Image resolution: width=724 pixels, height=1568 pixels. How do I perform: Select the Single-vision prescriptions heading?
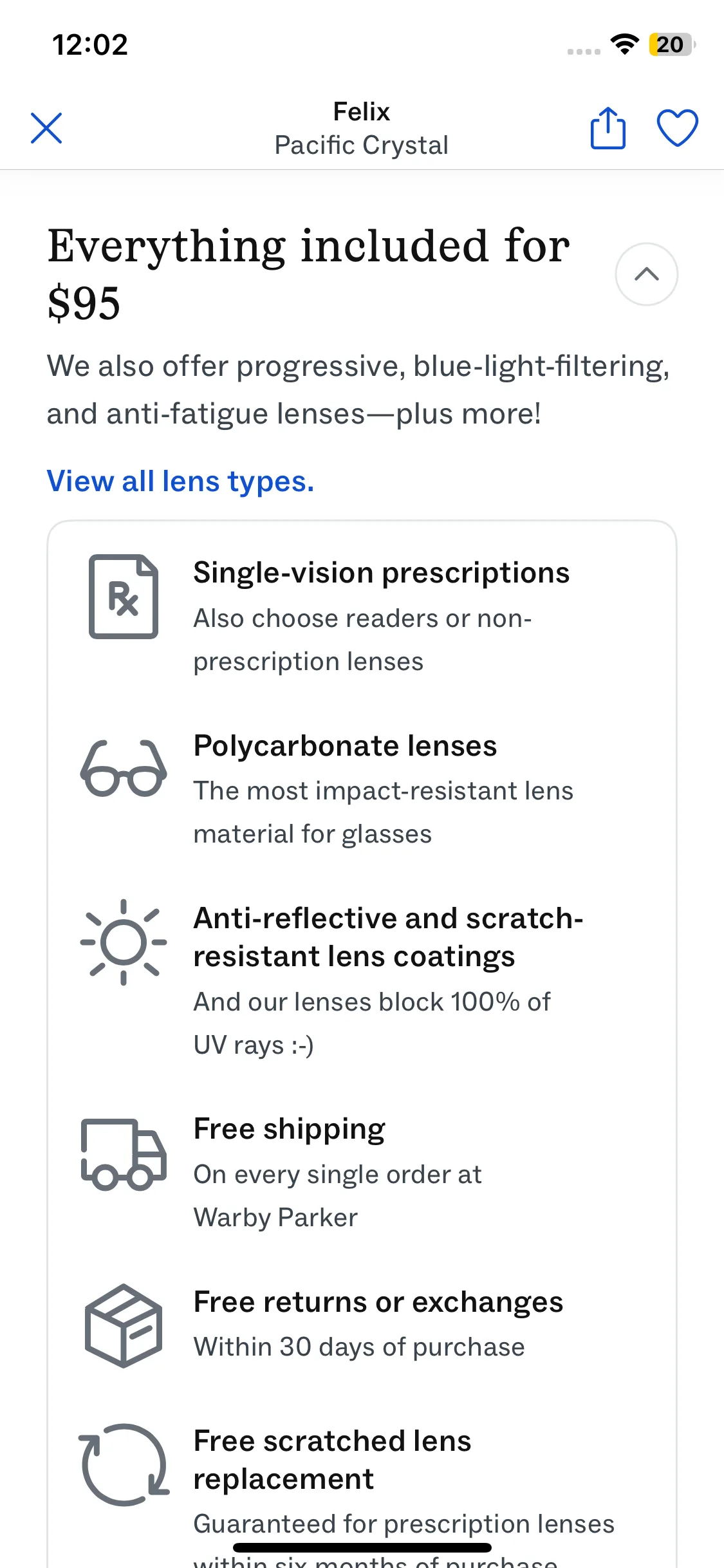pos(381,573)
